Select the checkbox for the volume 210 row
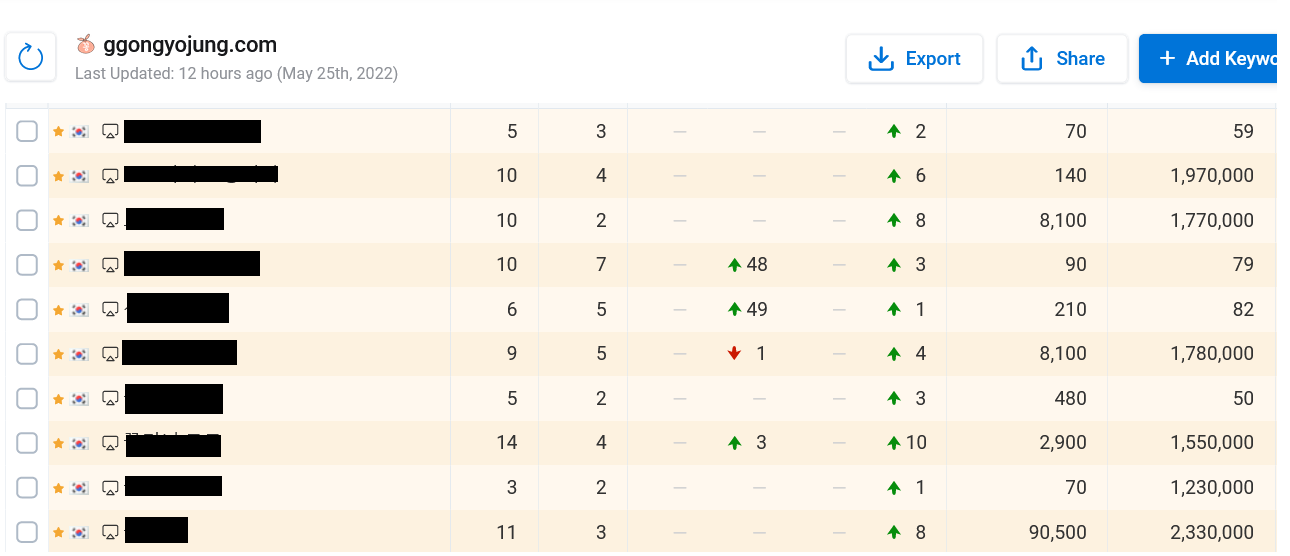The image size is (1290, 556). click(27, 309)
